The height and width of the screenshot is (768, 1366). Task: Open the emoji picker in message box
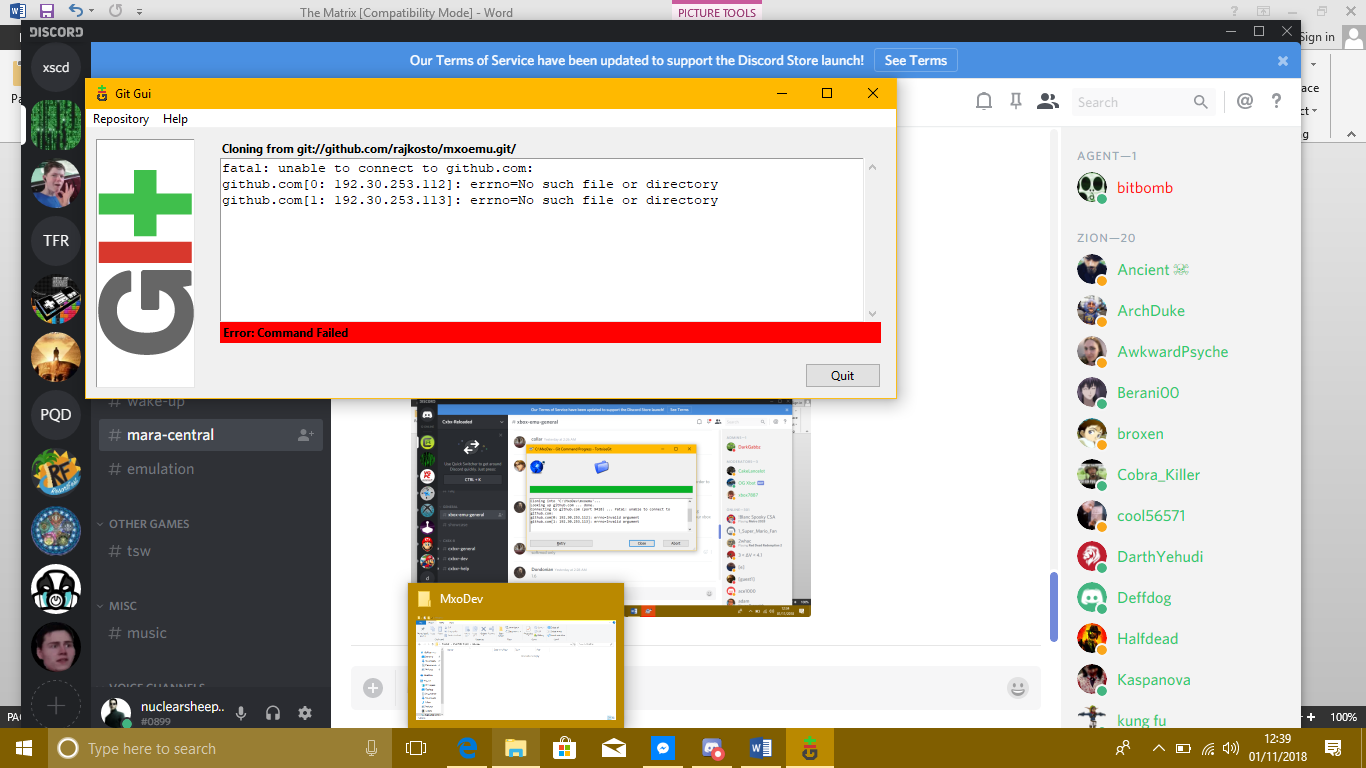point(1018,688)
